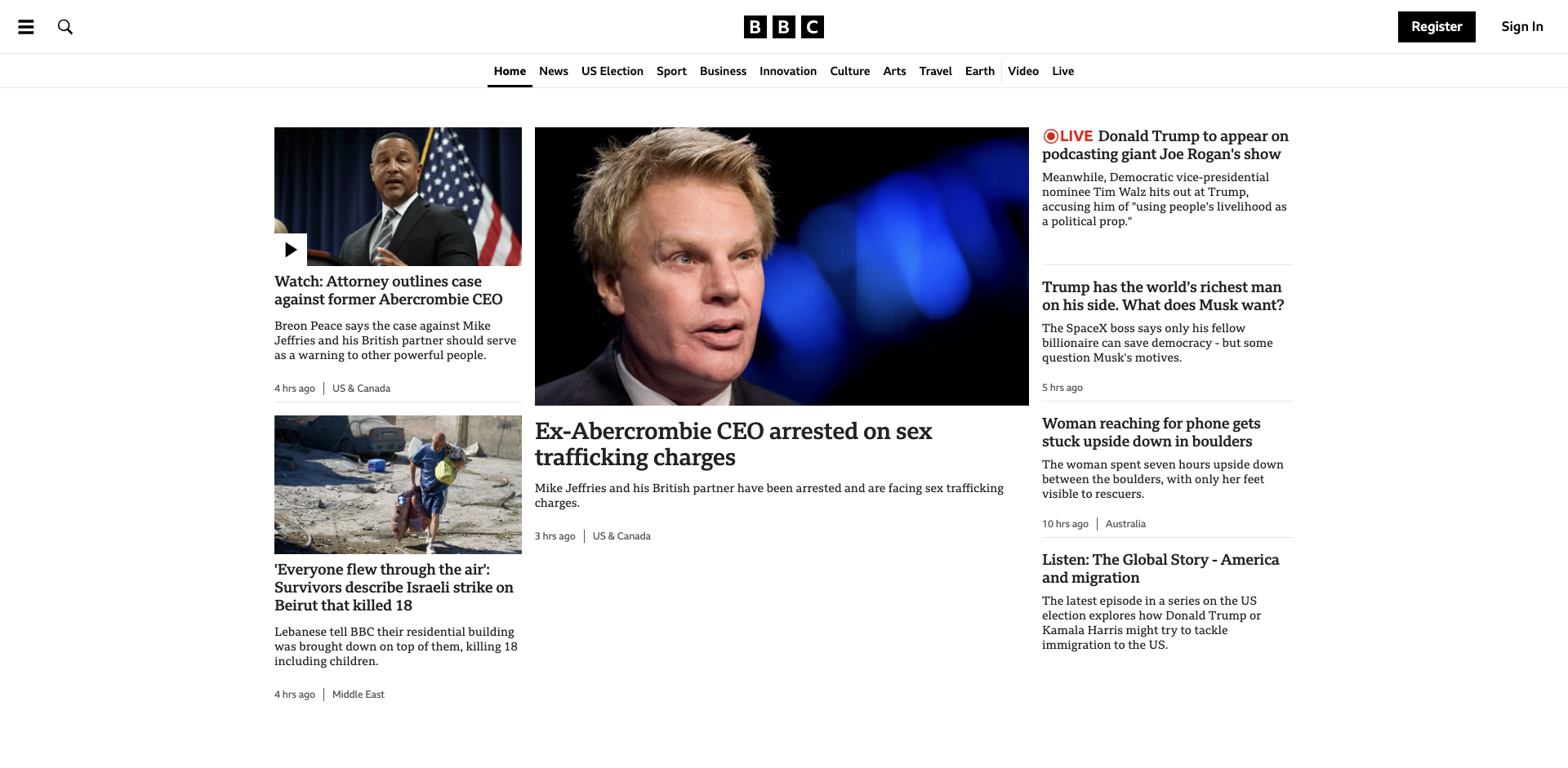Screen dimensions: 1568x768
Task: Click Sign In
Action: [1522, 27]
